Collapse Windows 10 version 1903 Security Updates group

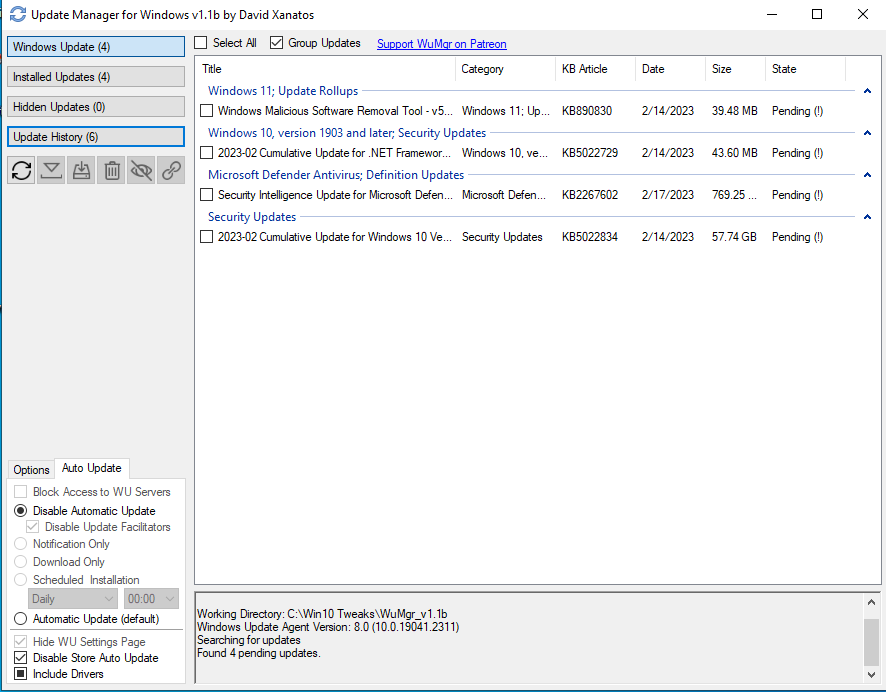point(867,133)
